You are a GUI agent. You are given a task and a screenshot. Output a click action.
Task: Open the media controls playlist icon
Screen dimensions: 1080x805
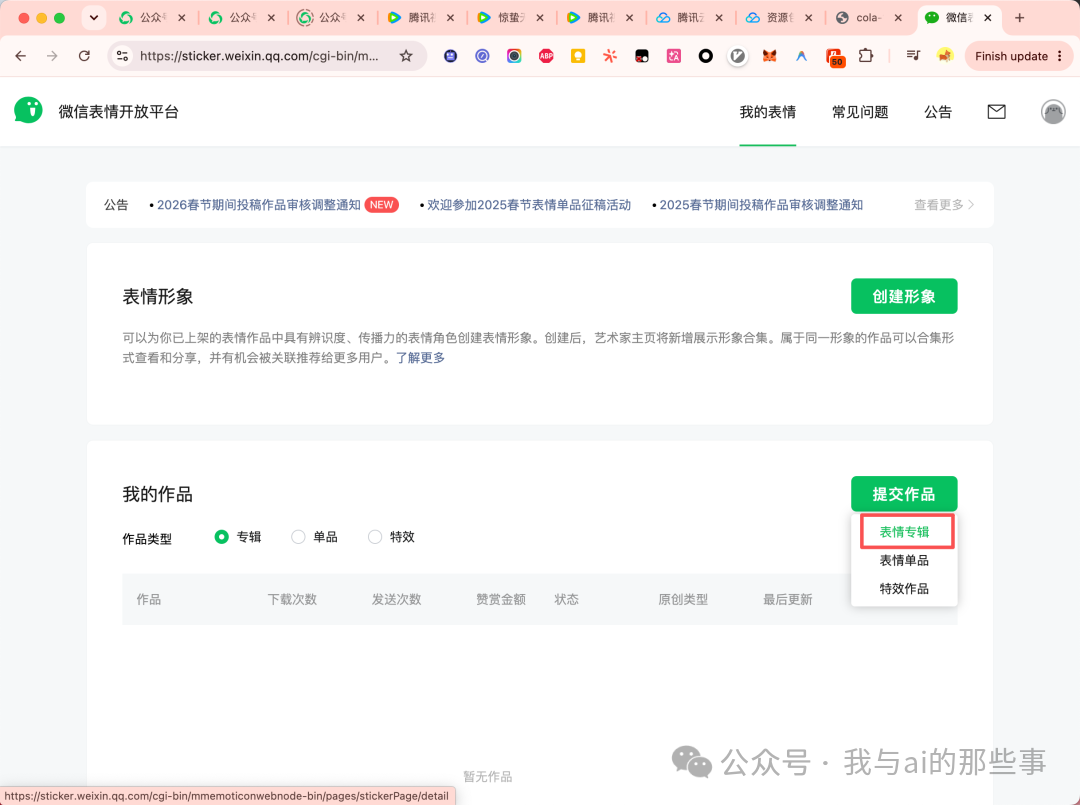point(913,56)
